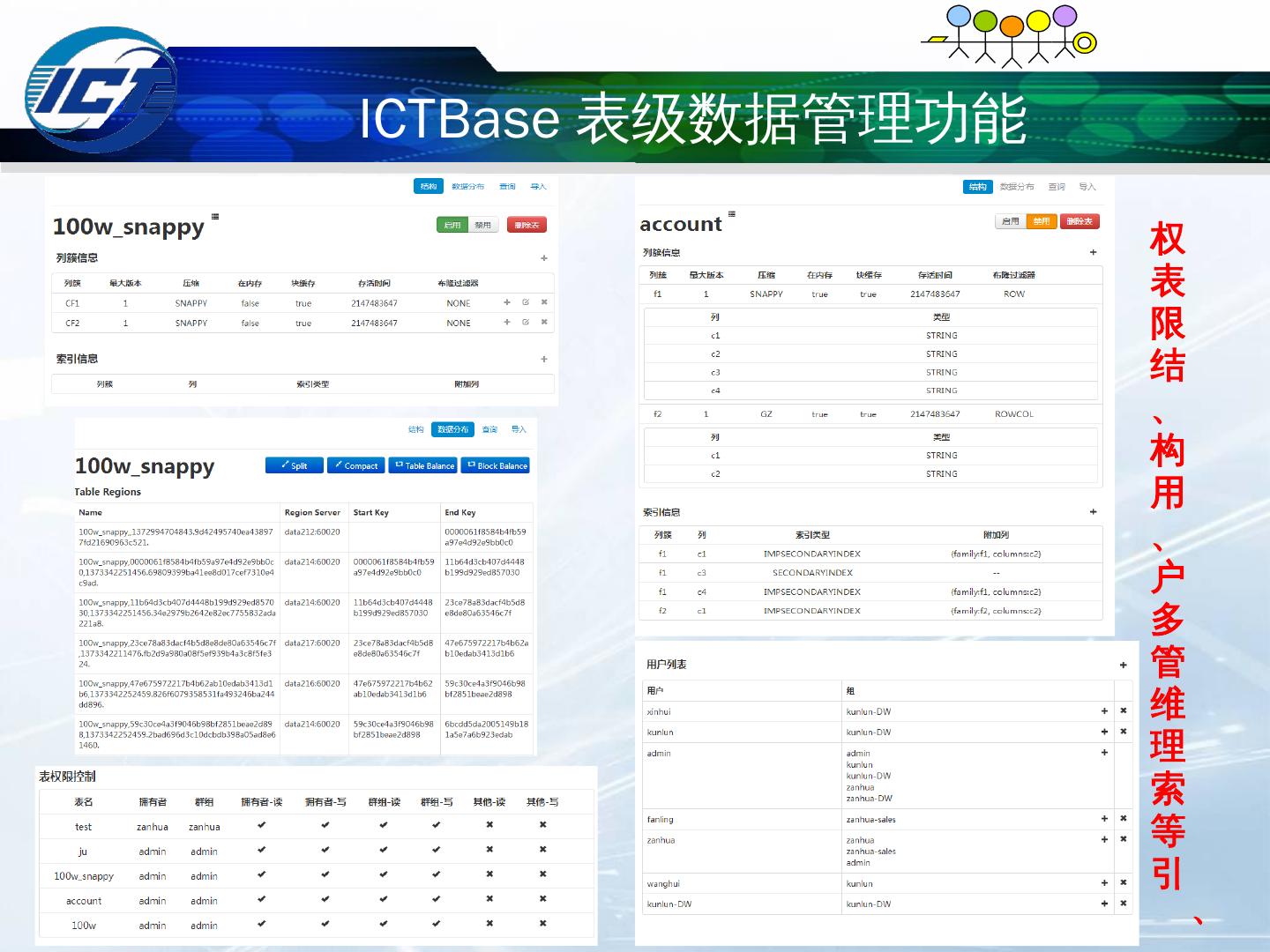This screenshot has width=1270, height=952.
Task: Remove user xinhui with the X icon
Action: [1123, 710]
